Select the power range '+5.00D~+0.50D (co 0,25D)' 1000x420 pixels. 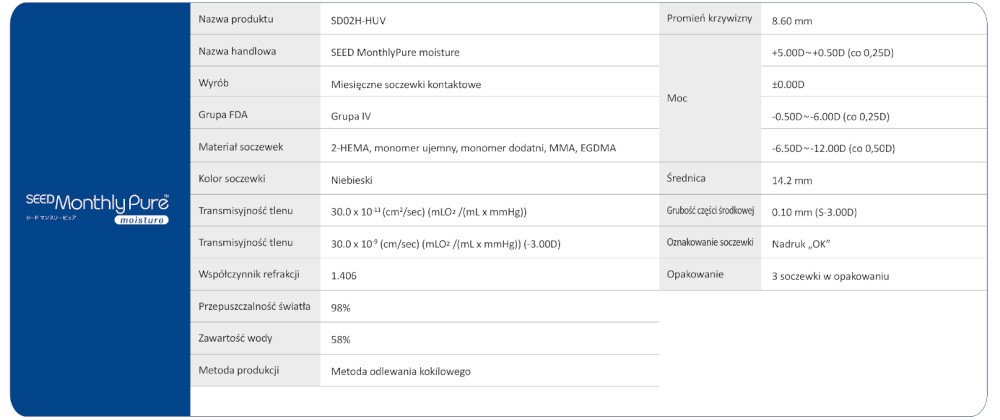pos(832,53)
